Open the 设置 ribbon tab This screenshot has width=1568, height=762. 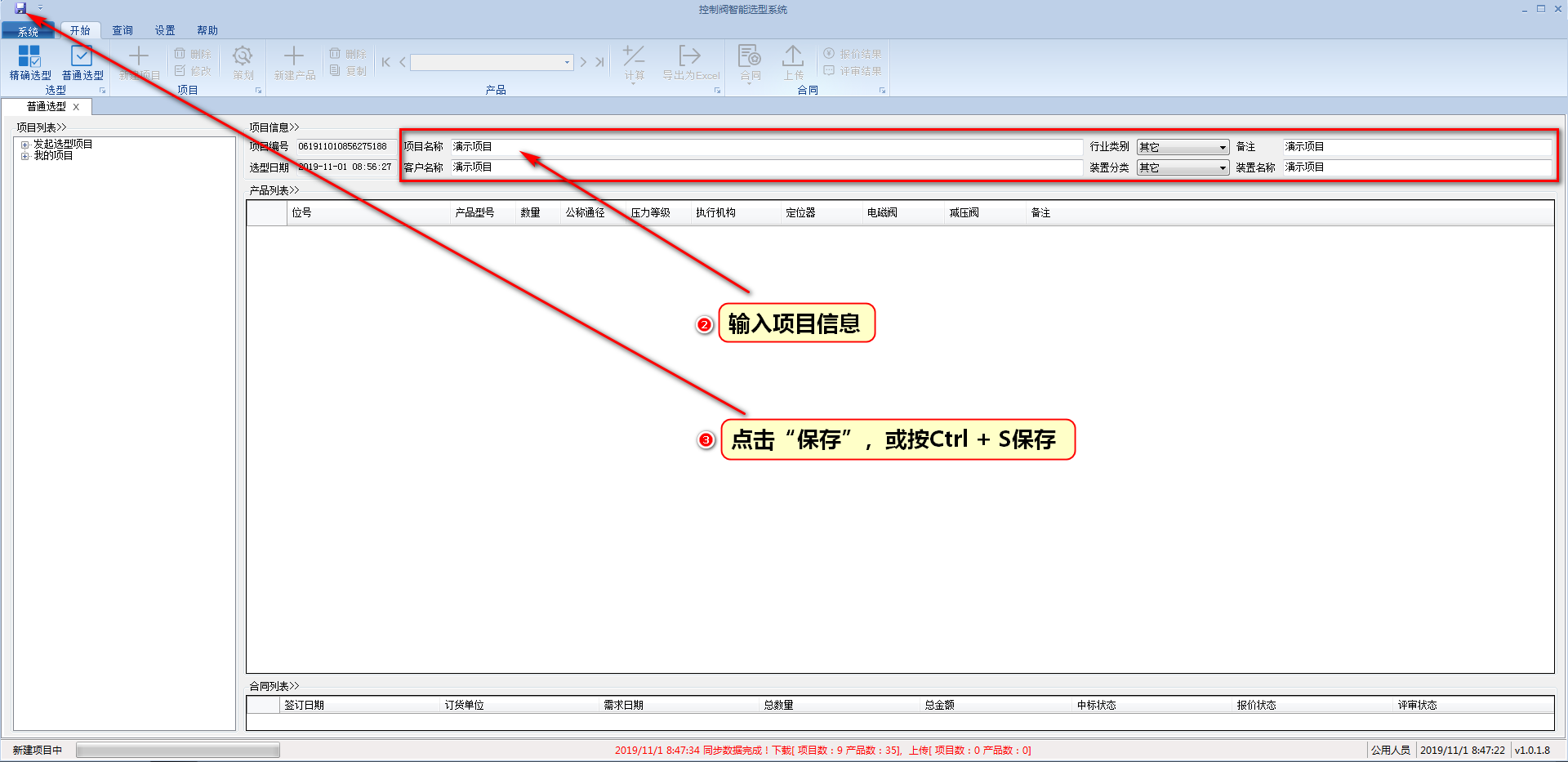165,30
